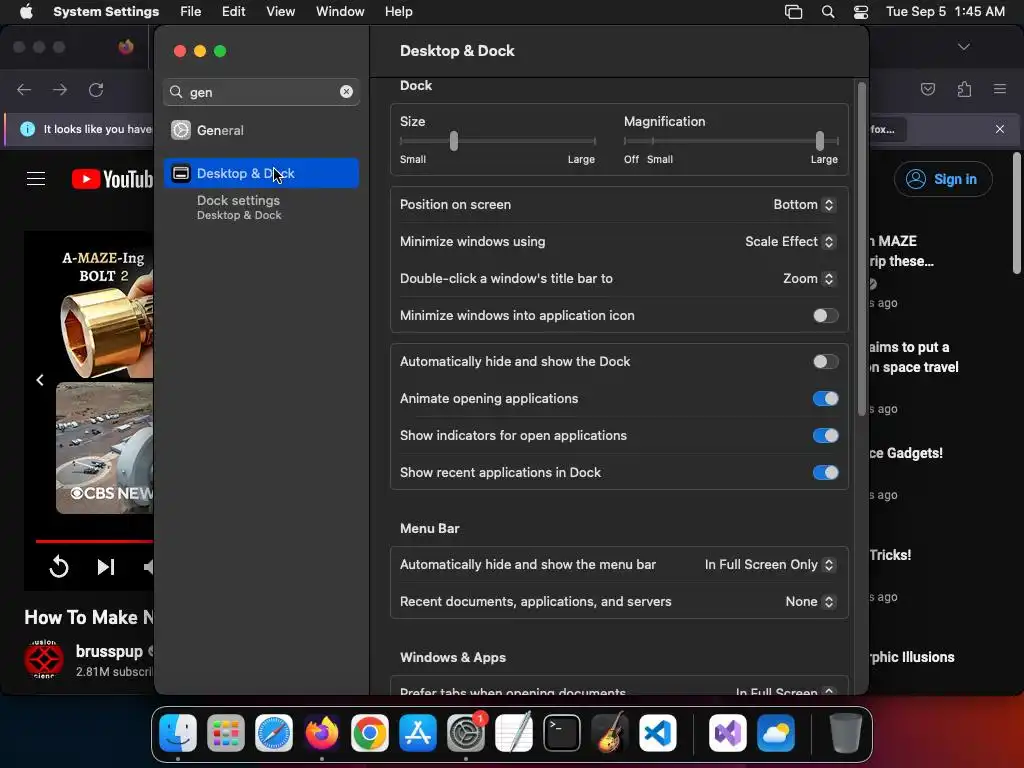This screenshot has height=768, width=1024.
Task: Open the Window menu
Action: pyautogui.click(x=340, y=12)
